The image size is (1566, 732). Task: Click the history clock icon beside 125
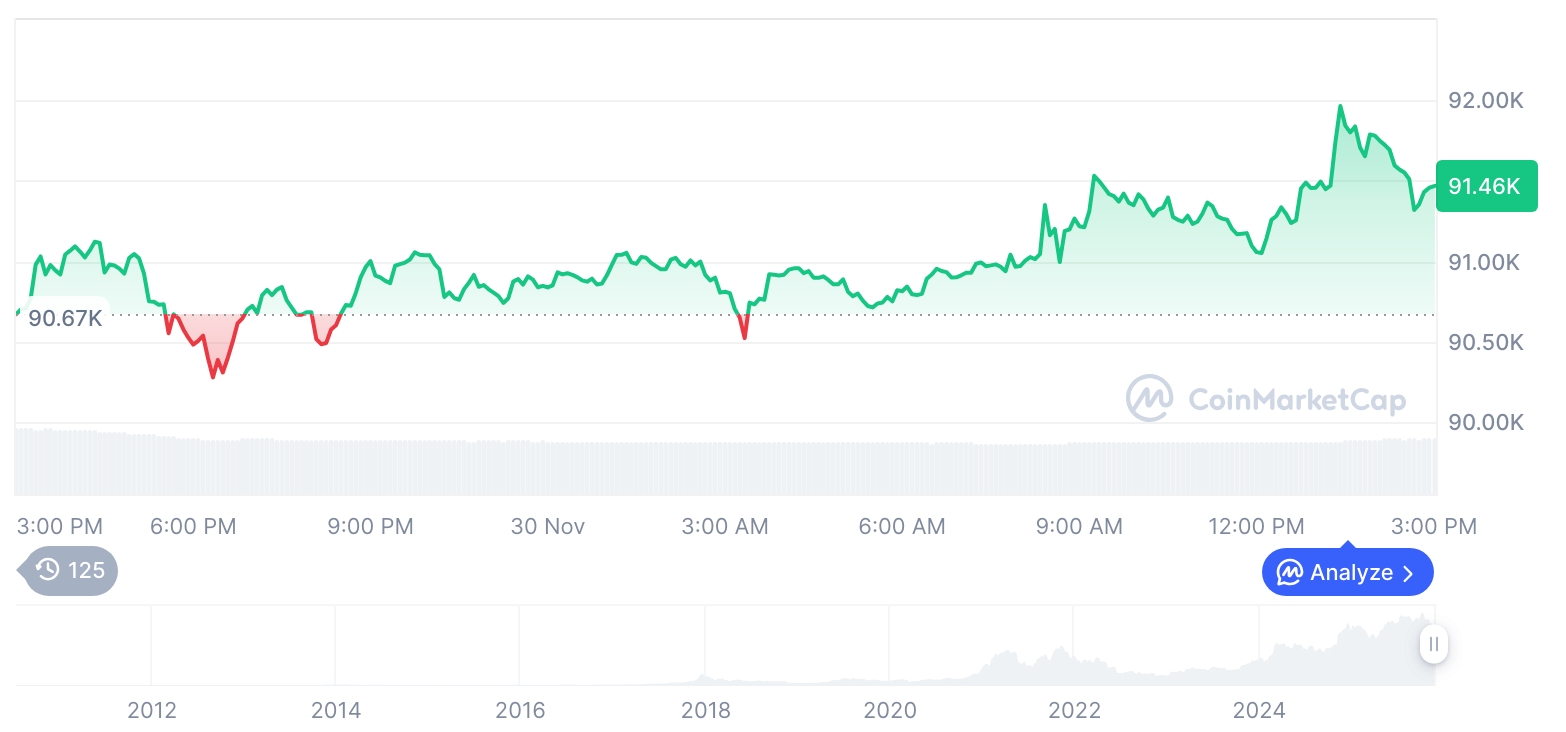(48, 570)
